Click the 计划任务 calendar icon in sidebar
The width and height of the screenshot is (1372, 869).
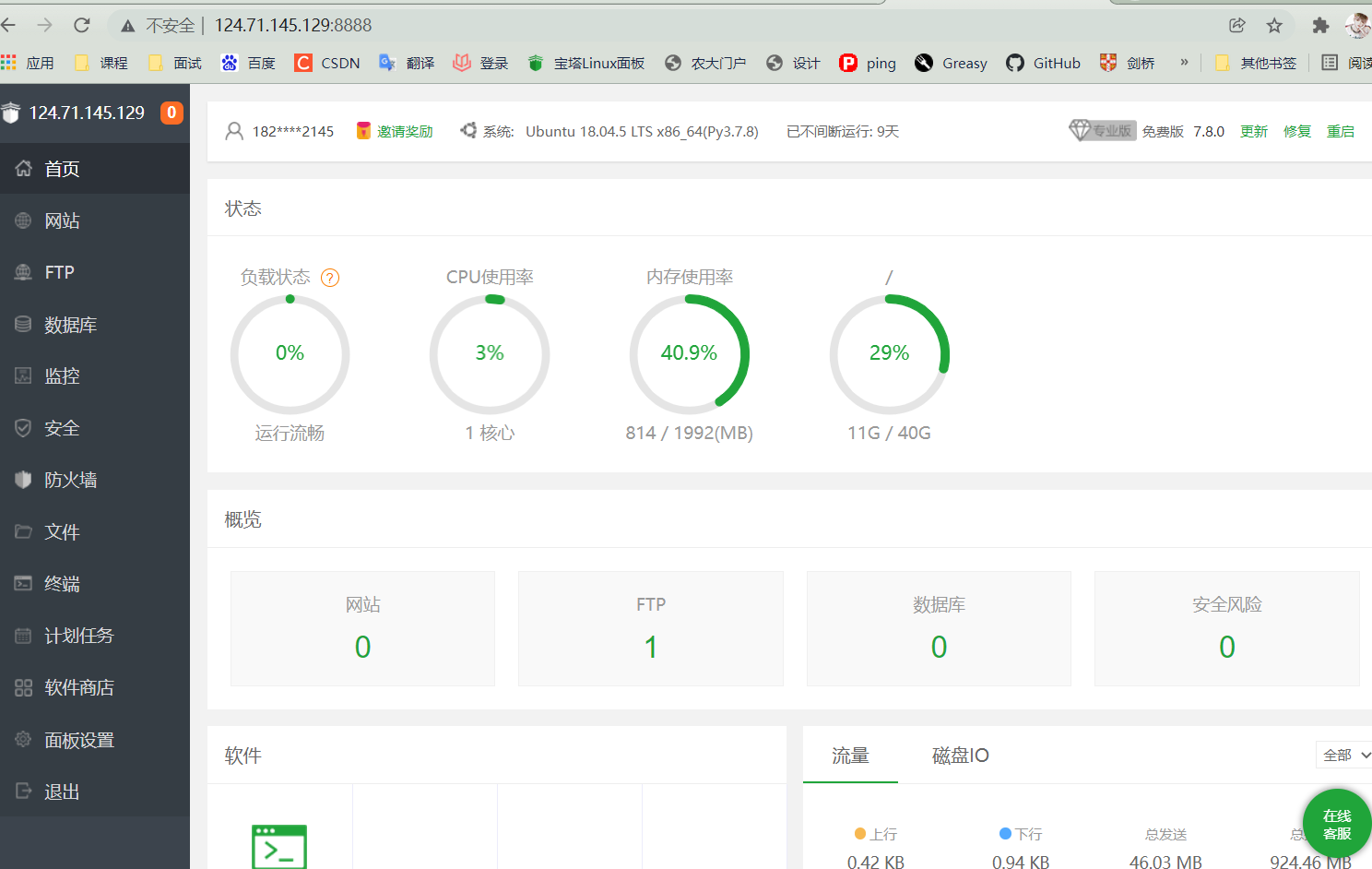coord(23,636)
